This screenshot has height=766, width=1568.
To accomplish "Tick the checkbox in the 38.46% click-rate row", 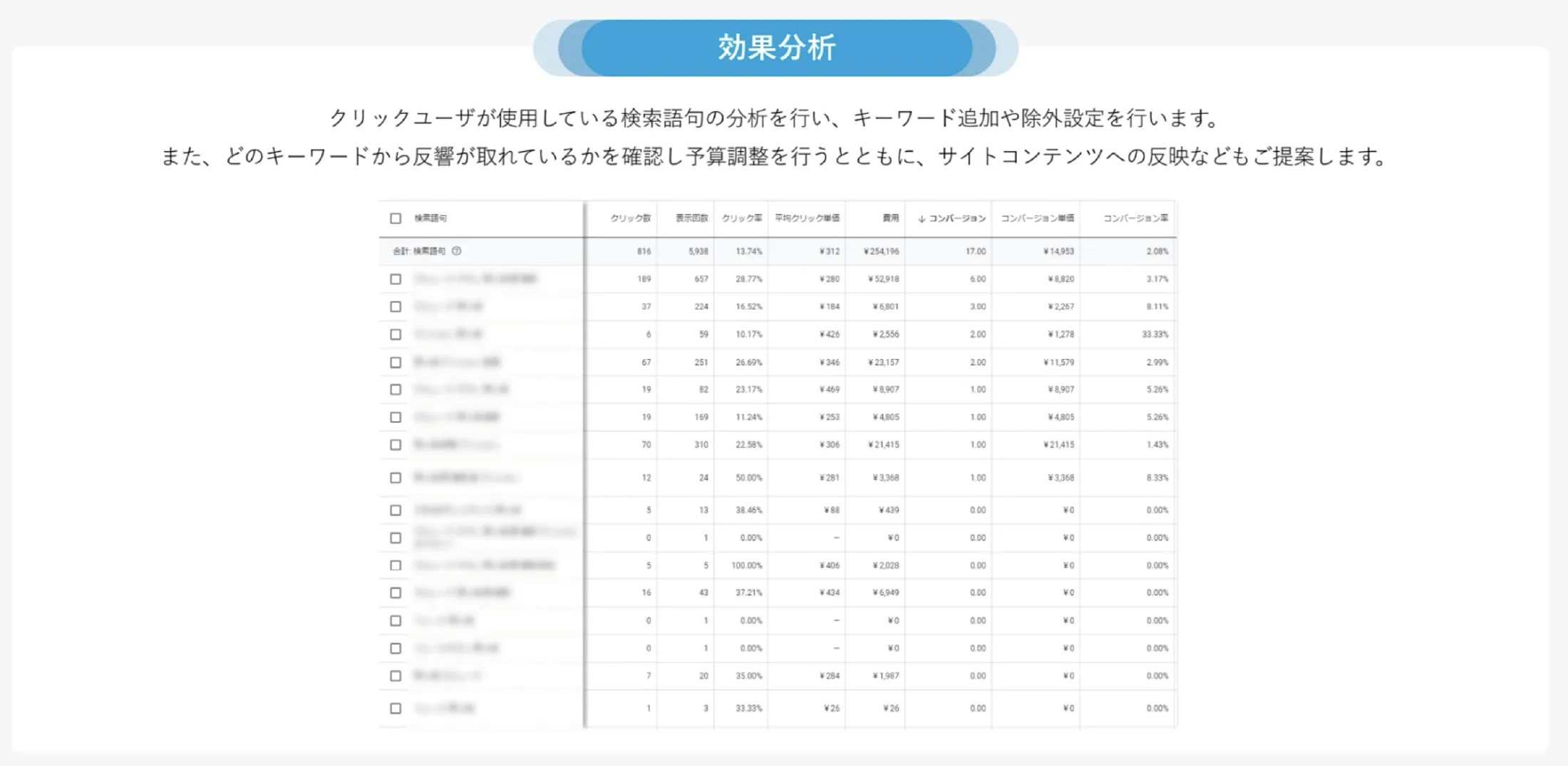I will (x=396, y=510).
